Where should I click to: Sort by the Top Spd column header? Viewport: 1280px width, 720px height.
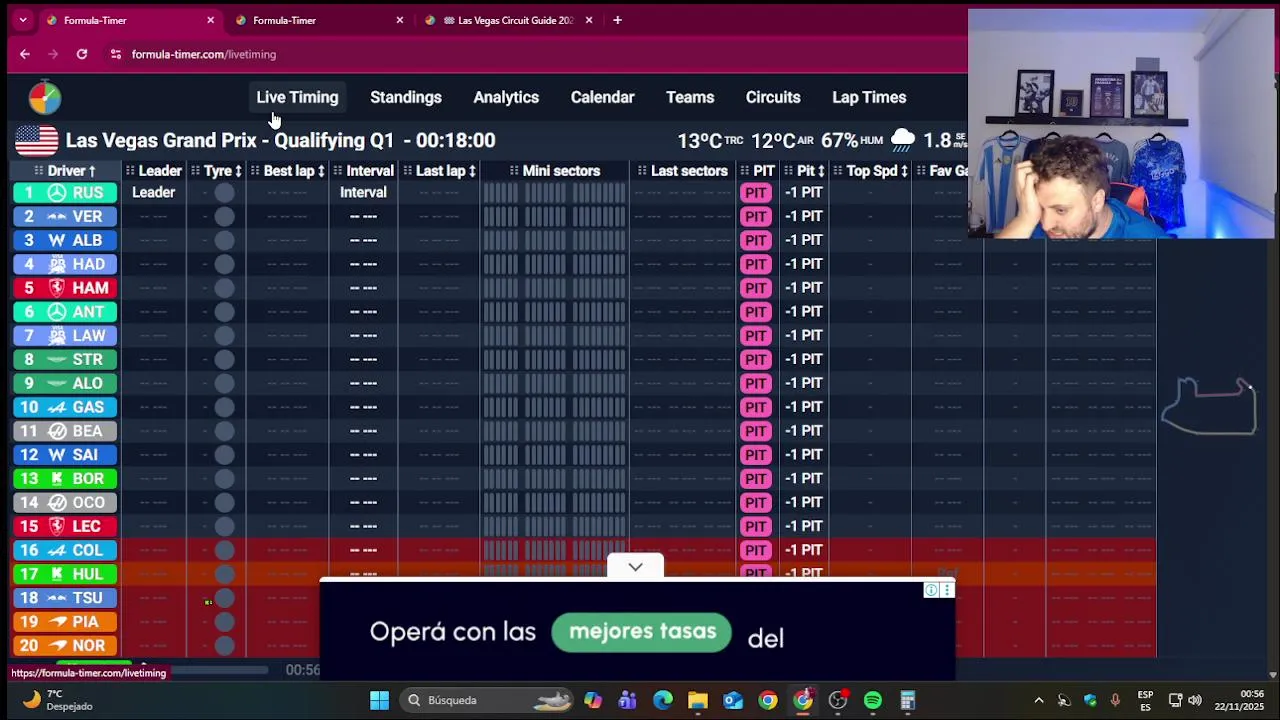click(871, 171)
